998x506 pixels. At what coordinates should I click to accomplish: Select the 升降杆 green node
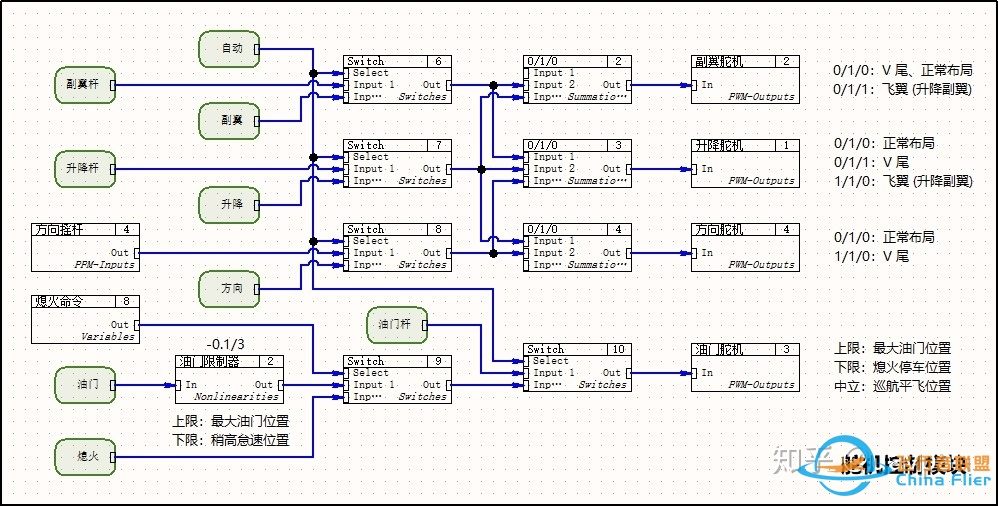coord(84,169)
